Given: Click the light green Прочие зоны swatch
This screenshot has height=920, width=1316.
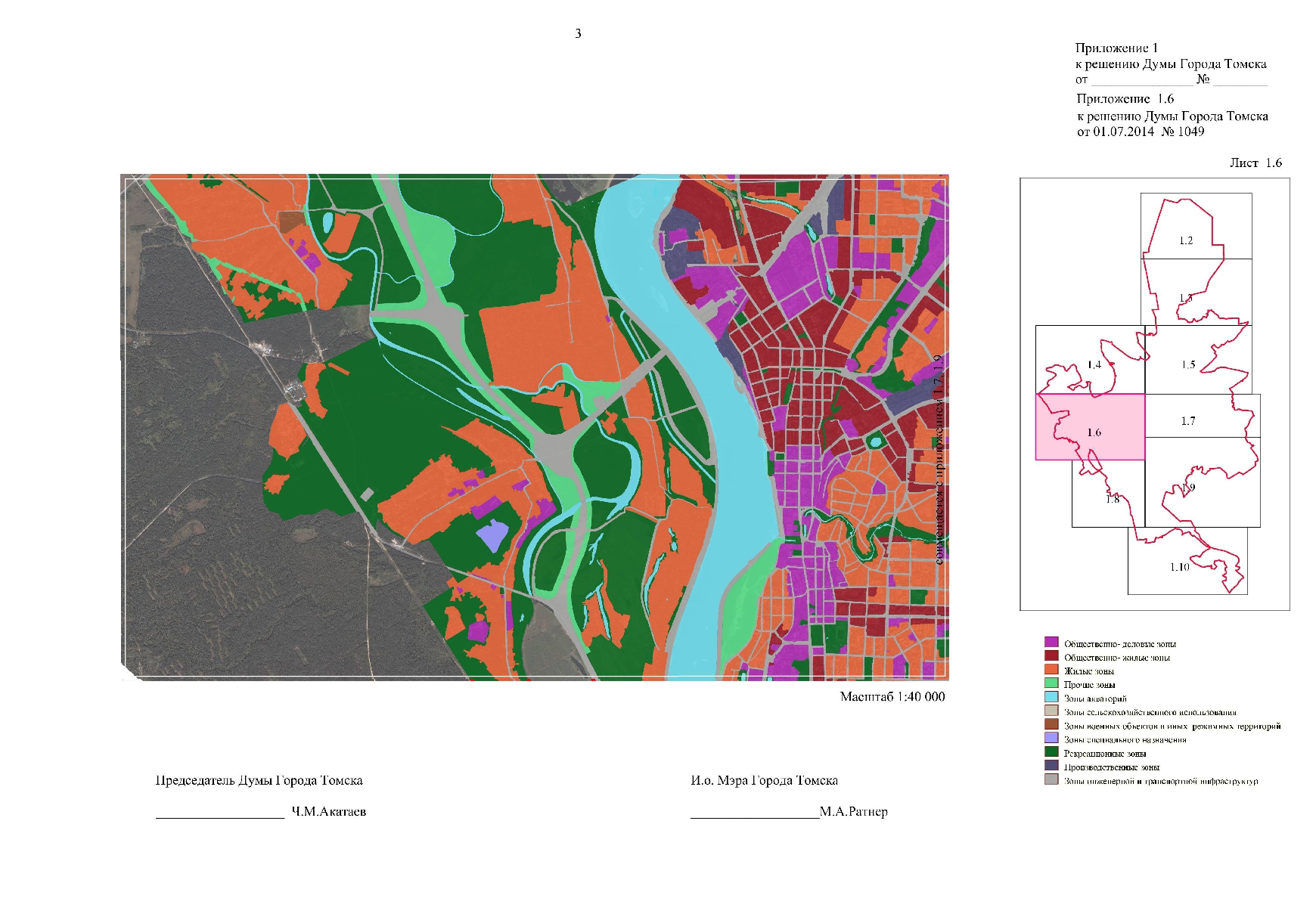Looking at the screenshot, I should [1051, 683].
